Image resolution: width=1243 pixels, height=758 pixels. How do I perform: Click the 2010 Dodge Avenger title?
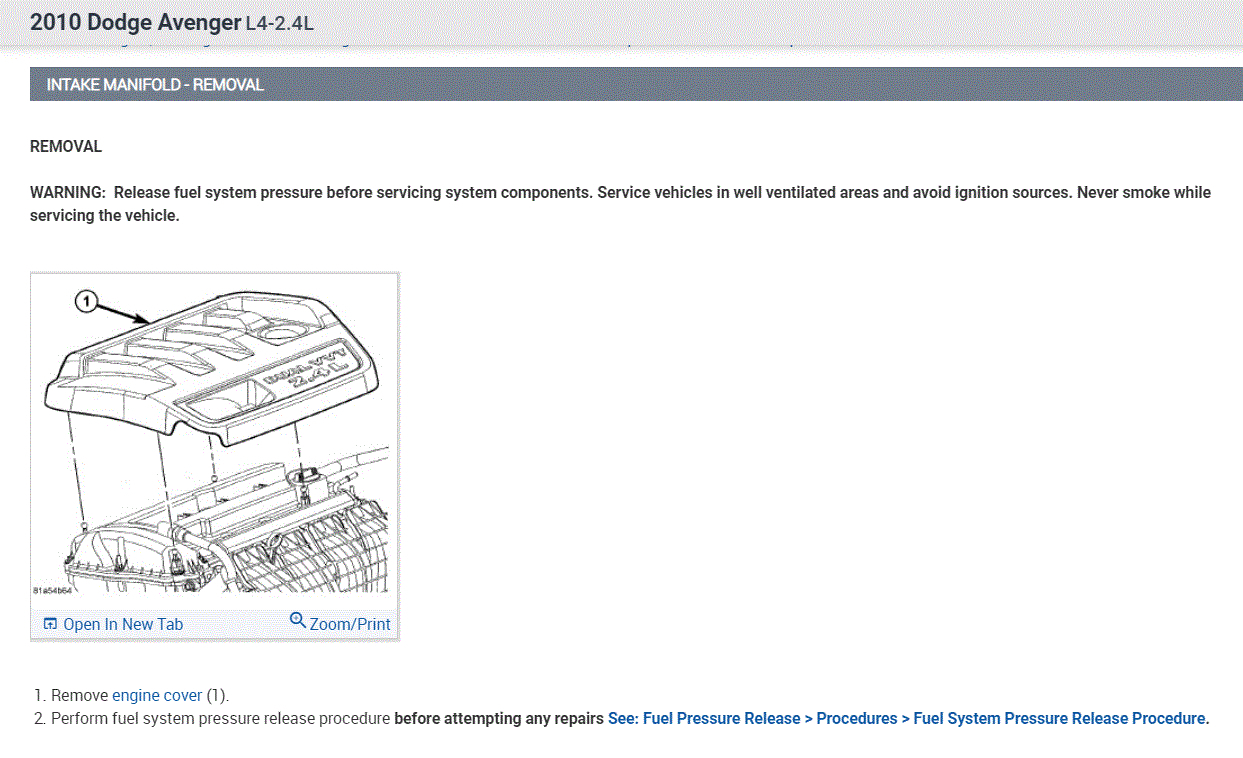(x=136, y=22)
